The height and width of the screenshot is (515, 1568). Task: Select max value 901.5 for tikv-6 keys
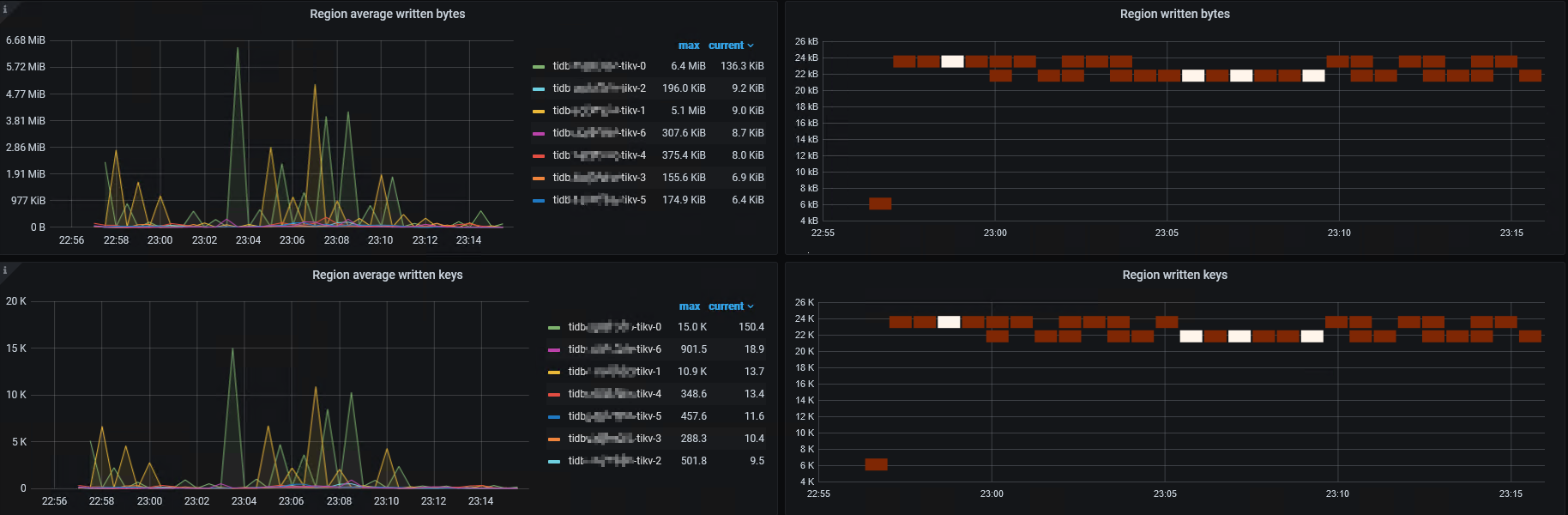pos(694,349)
